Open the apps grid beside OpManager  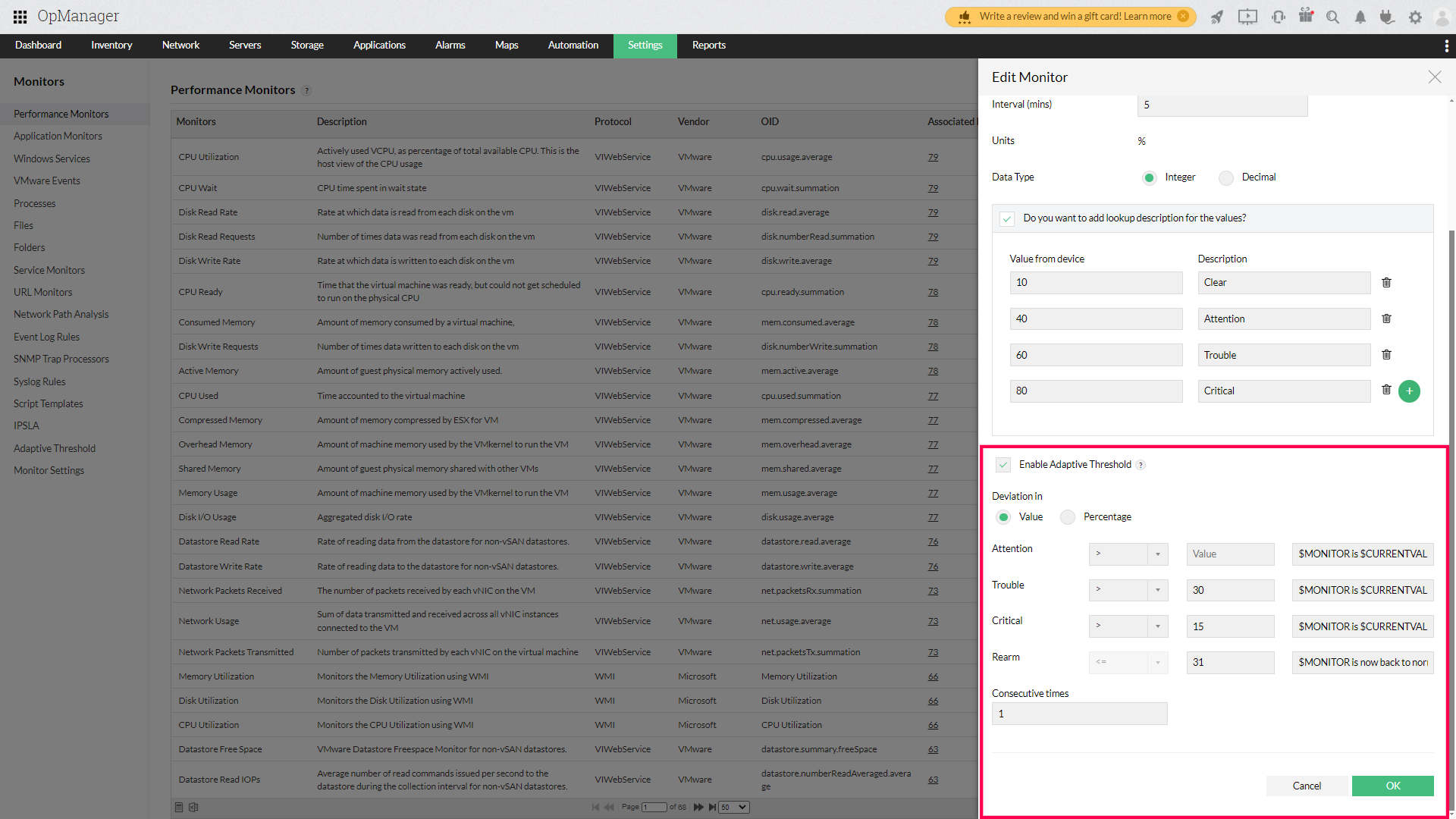coord(20,17)
